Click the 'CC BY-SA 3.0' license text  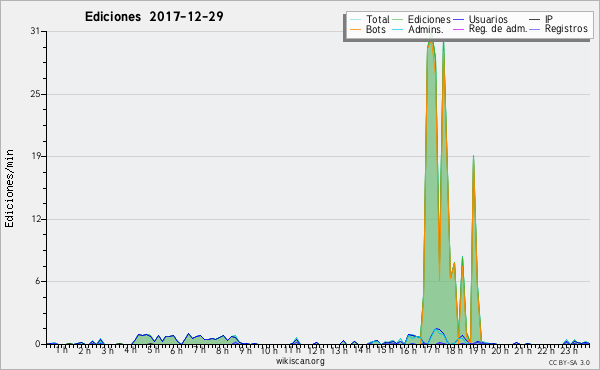pyautogui.click(x=569, y=362)
